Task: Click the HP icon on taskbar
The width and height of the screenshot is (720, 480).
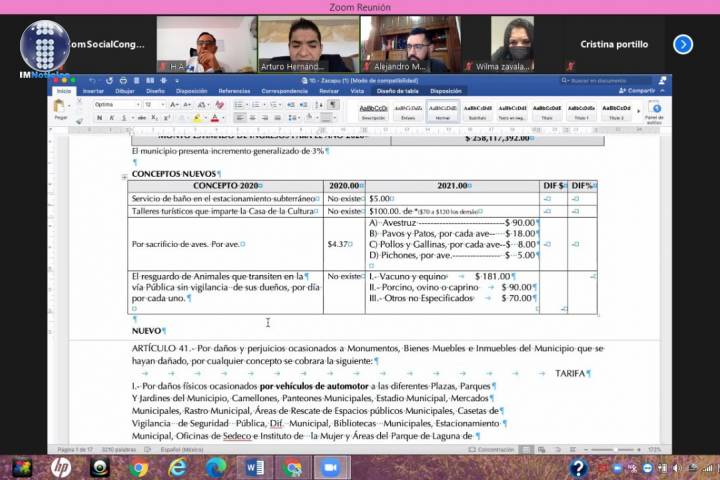Action: 61,468
